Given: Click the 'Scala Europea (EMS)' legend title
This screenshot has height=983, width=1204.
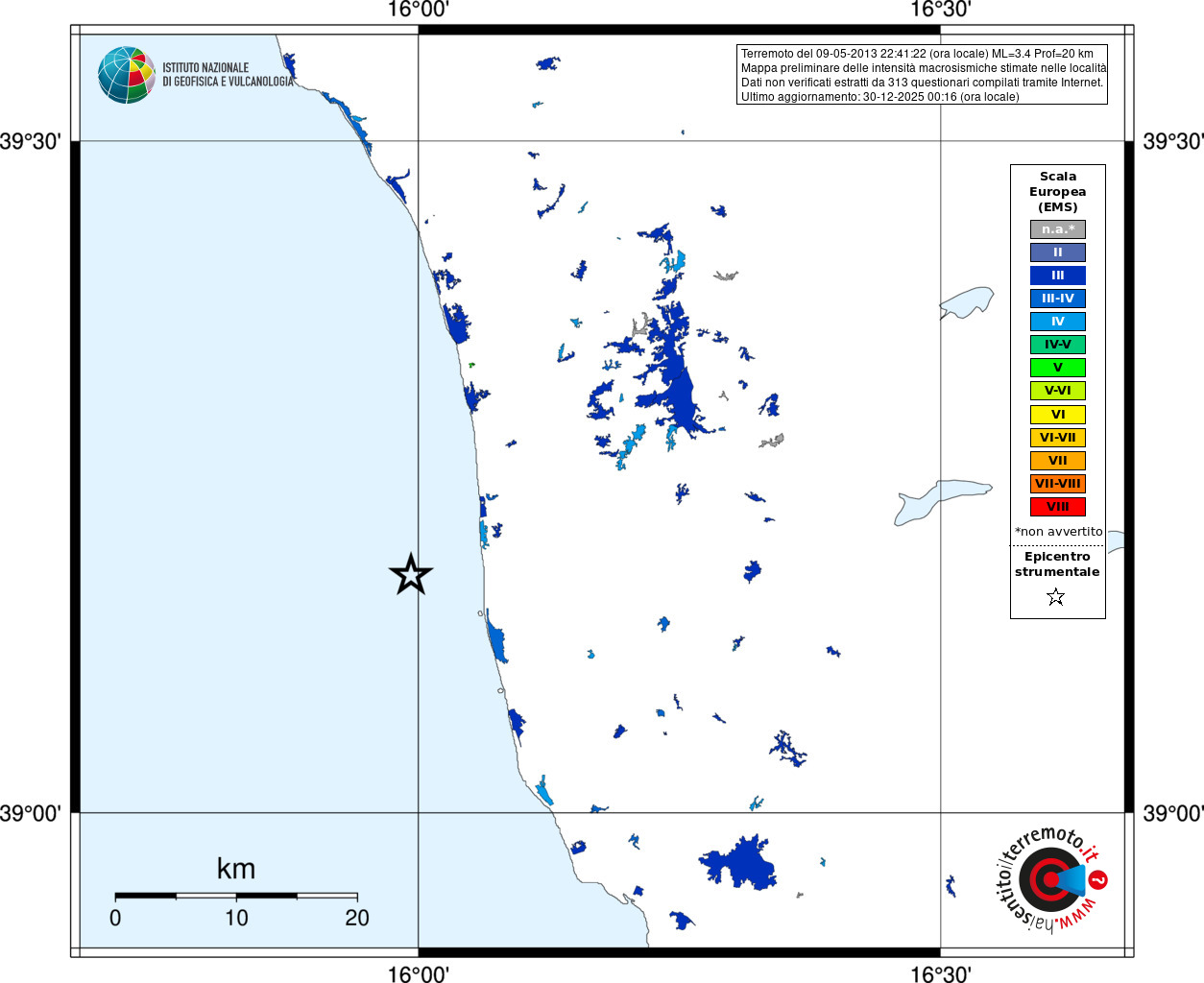Looking at the screenshot, I should pyautogui.click(x=1058, y=192).
